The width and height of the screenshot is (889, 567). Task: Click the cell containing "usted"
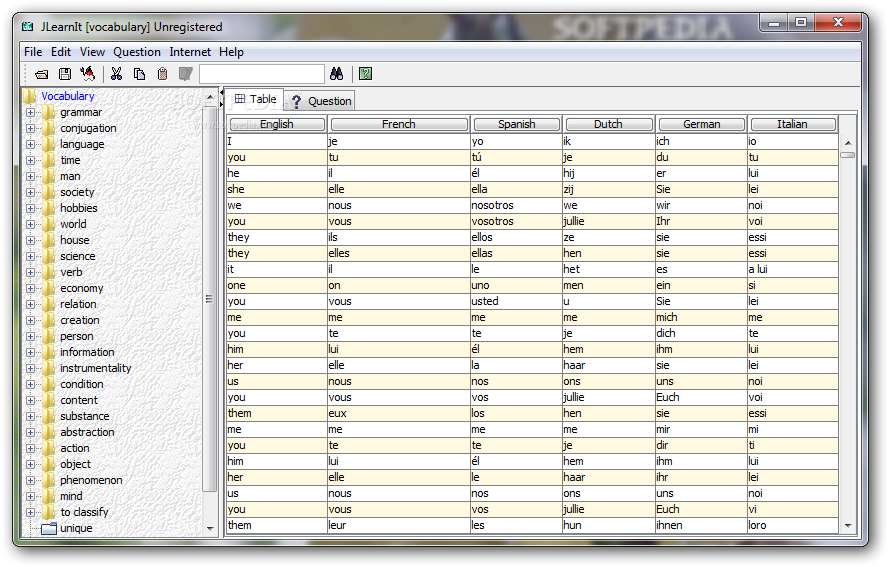tap(516, 301)
